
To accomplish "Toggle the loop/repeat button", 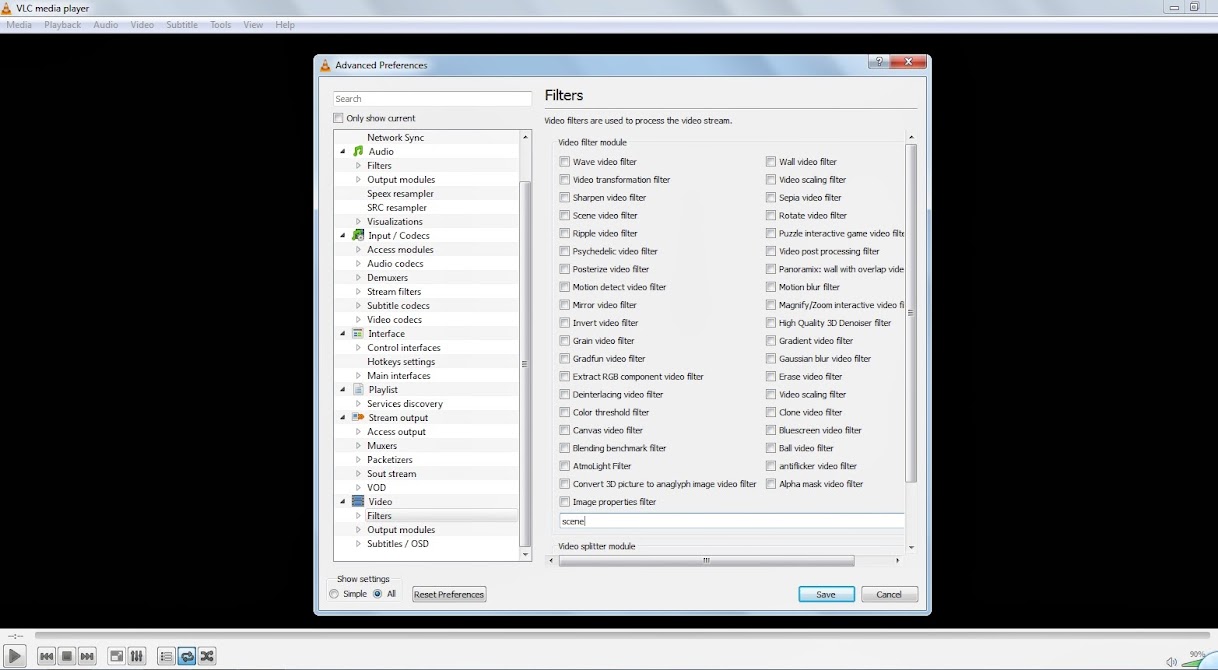I will (x=187, y=656).
